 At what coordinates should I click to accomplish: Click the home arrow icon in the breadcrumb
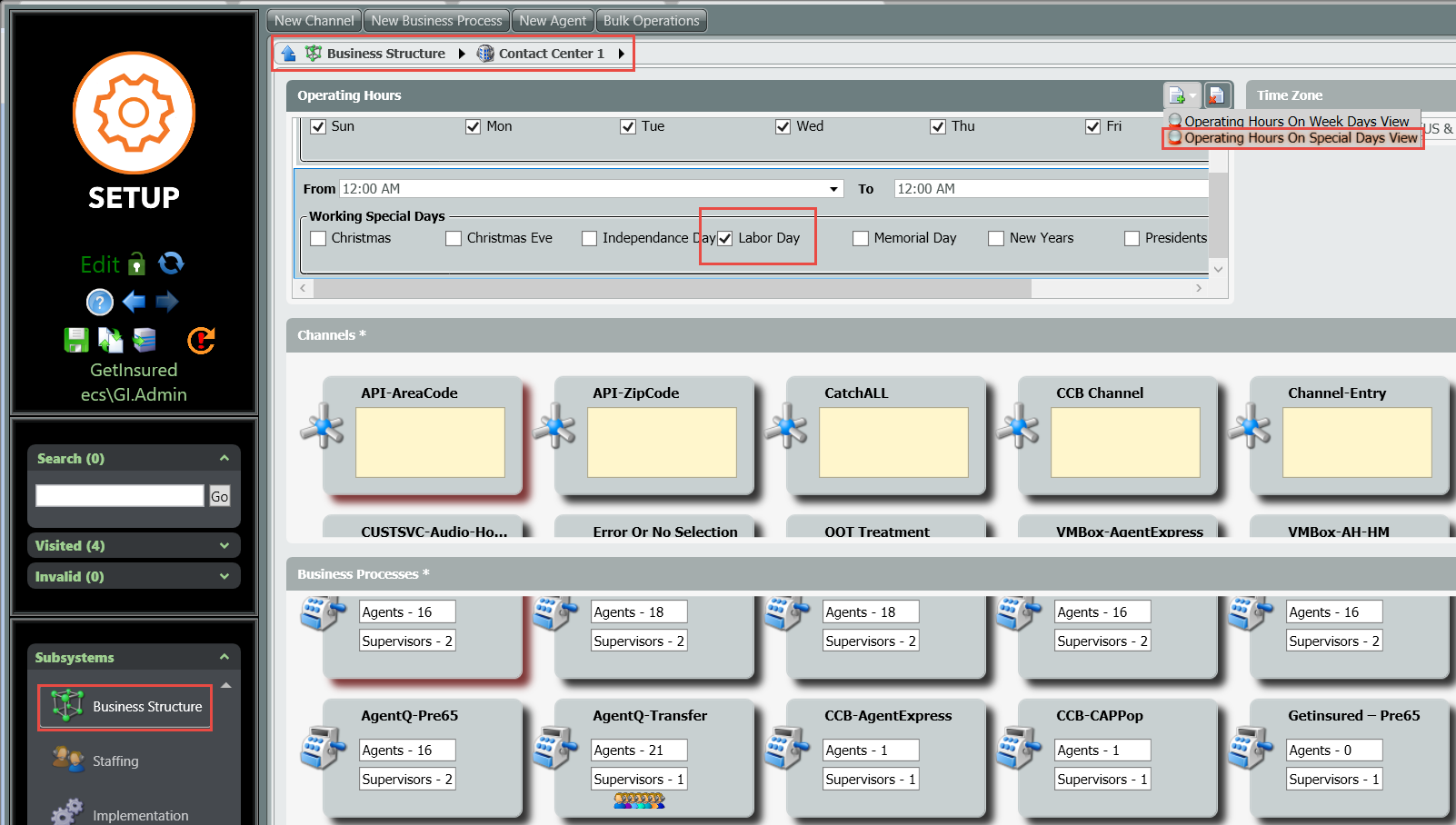288,54
